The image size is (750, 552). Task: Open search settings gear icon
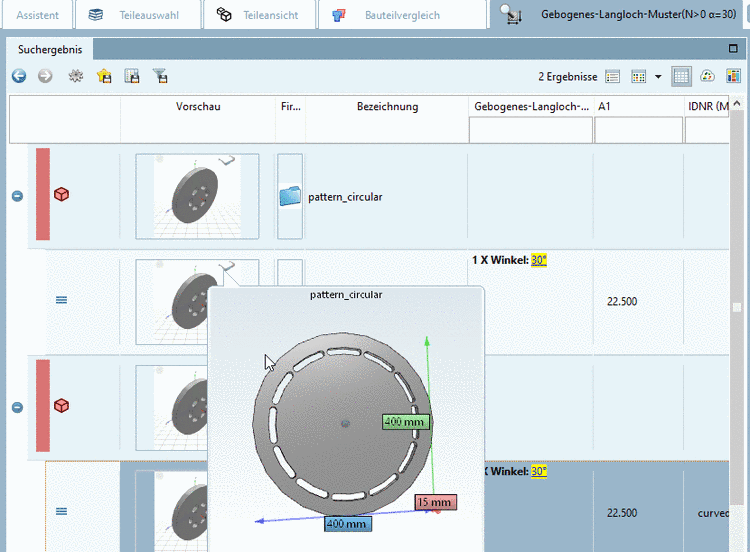pyautogui.click(x=75, y=76)
